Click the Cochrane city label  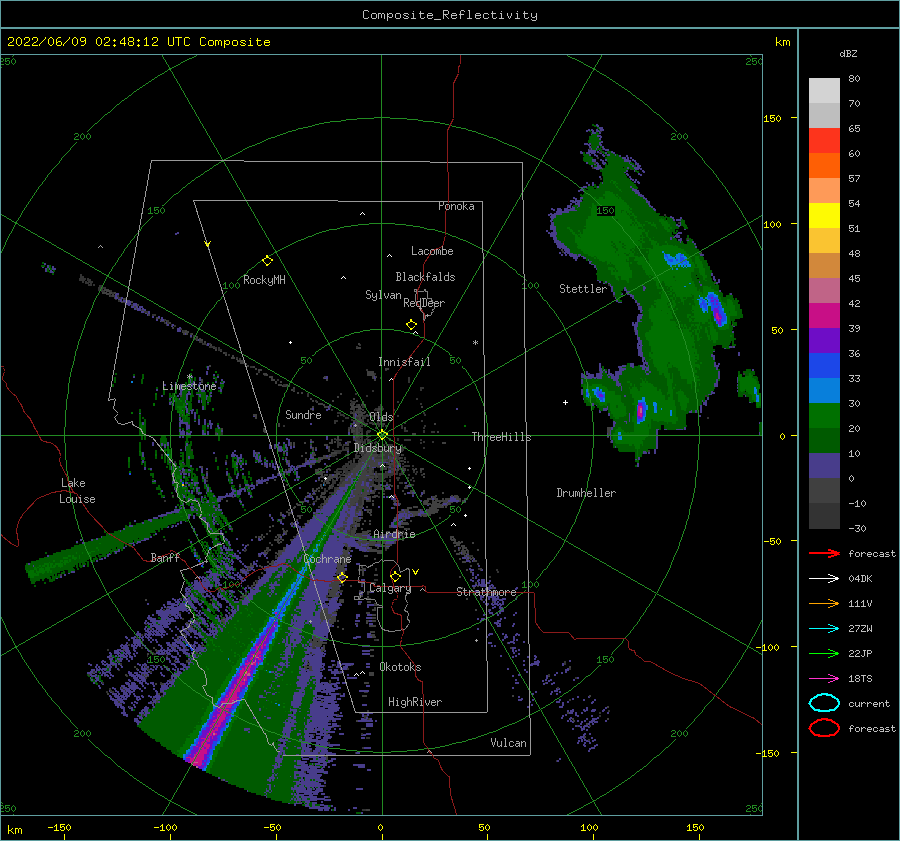pyautogui.click(x=327, y=559)
